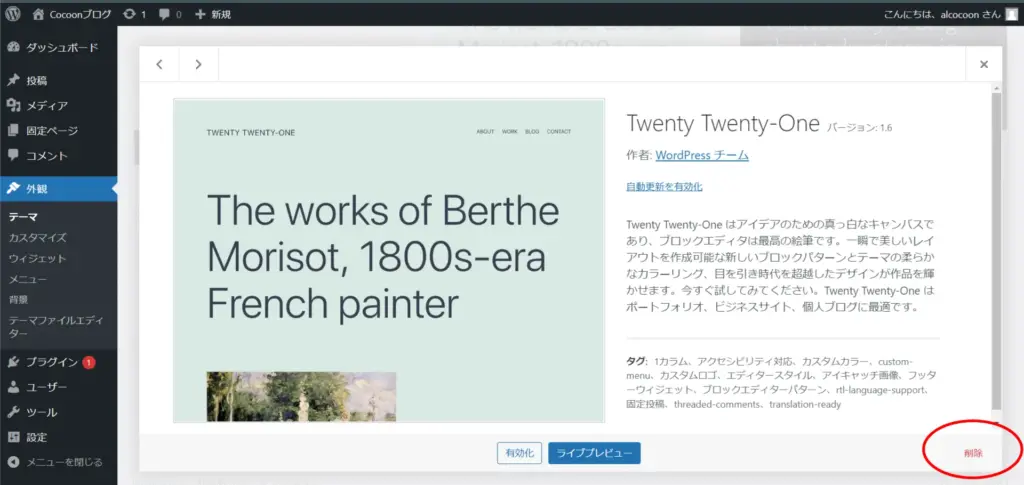Click the こんにちは、alcocoon さん greeting
This screenshot has height=485, width=1024.
pos(941,14)
